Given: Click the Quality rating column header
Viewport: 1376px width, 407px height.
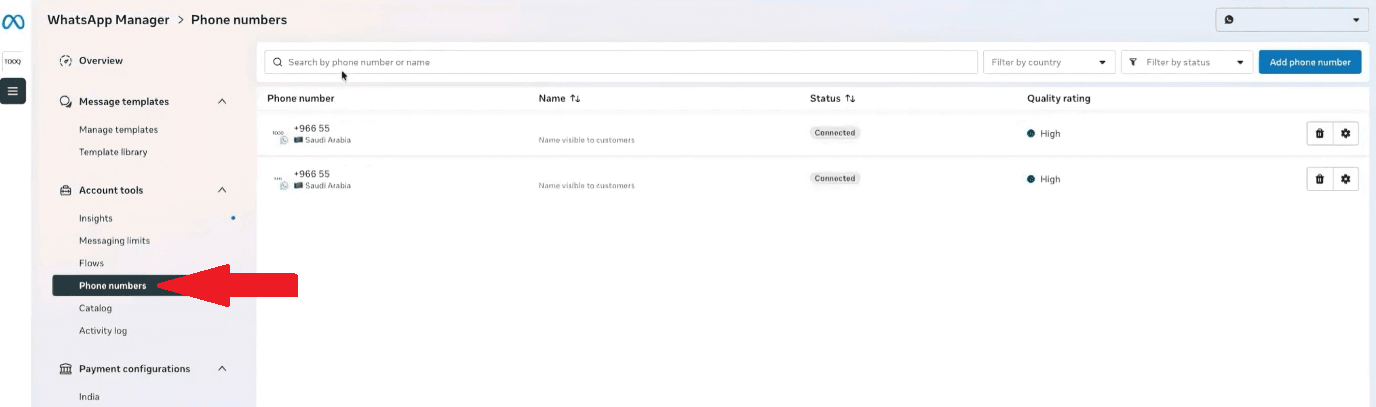Looking at the screenshot, I should click(x=1058, y=99).
